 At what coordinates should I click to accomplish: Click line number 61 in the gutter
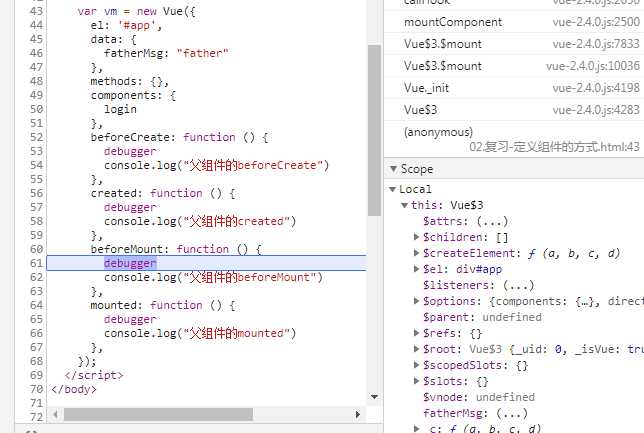(36, 263)
